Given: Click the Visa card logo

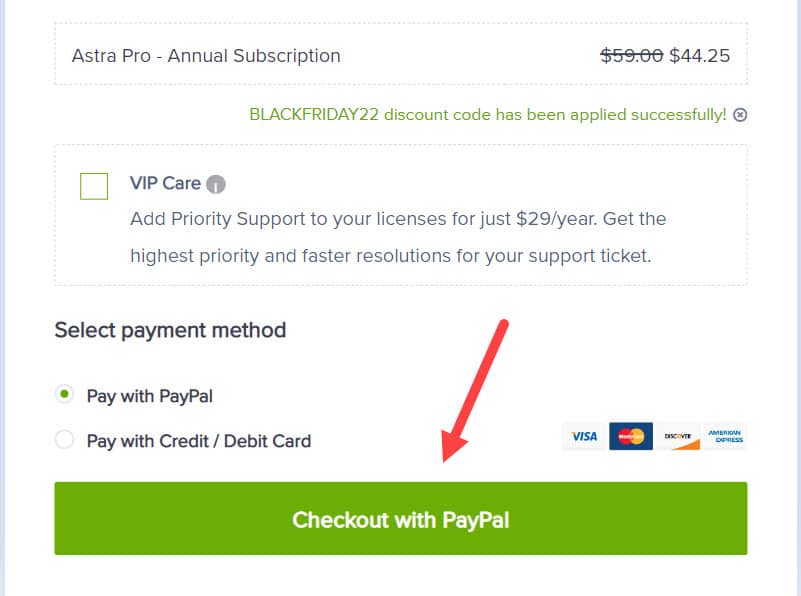Looking at the screenshot, I should coord(584,436).
